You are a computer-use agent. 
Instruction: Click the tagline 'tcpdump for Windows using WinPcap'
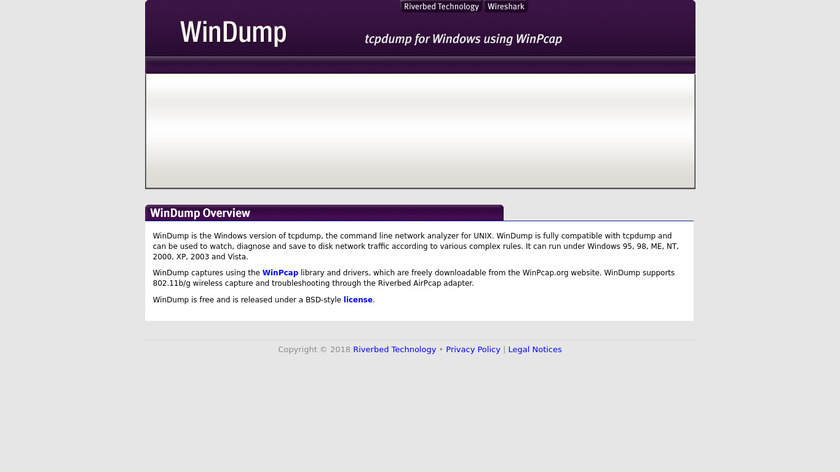click(463, 39)
